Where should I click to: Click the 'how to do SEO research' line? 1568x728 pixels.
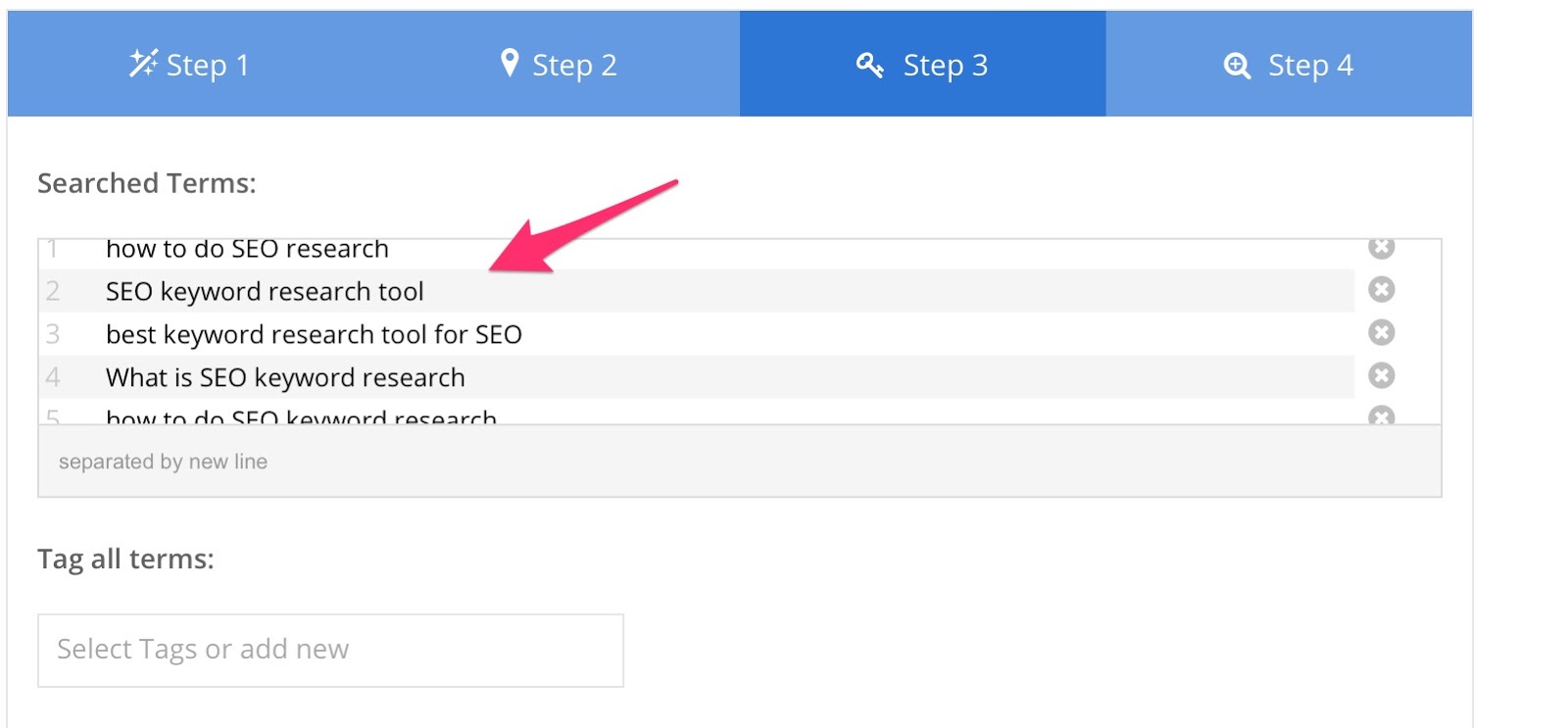click(x=247, y=250)
